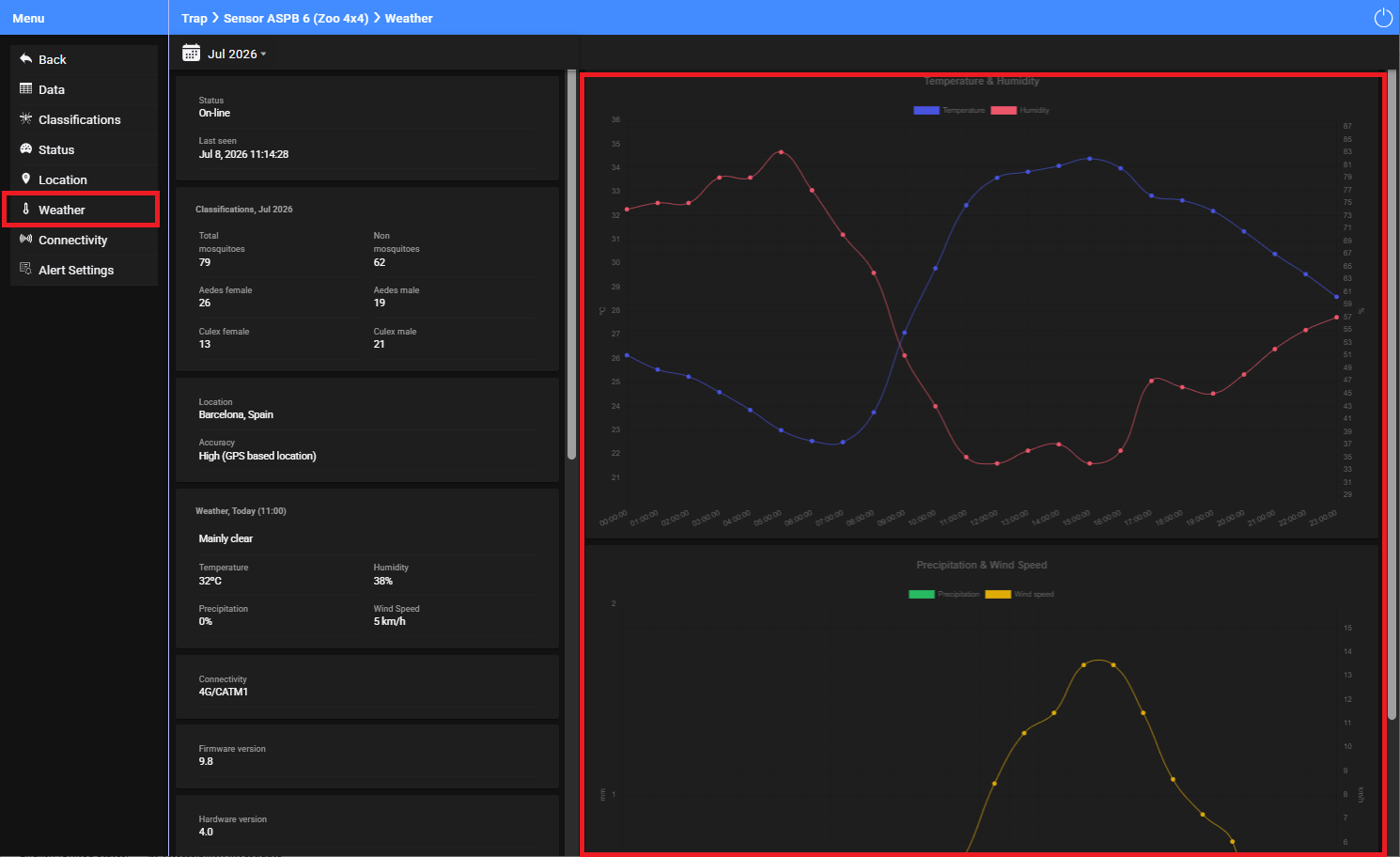Click non mosquitoes value 62
Viewport: 1400px width, 857px height.
pyautogui.click(x=380, y=262)
